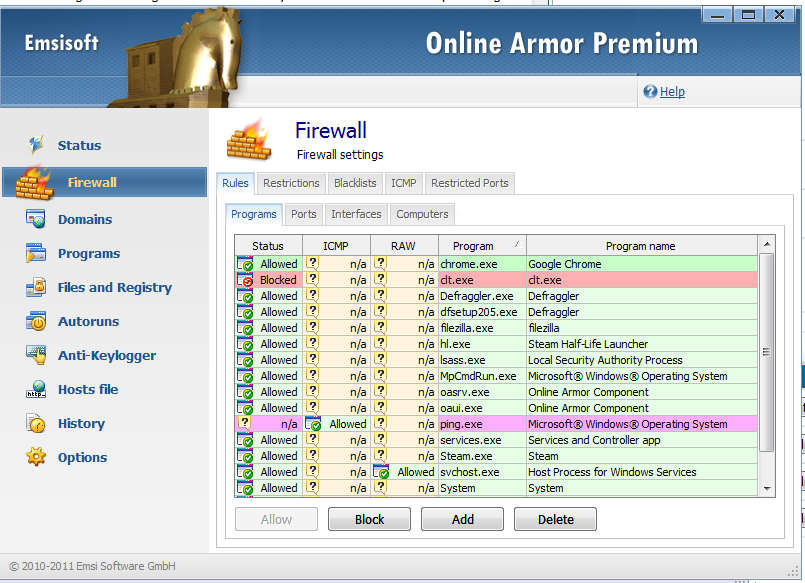Click the rules list scroll up arrow
Image resolution: width=805 pixels, height=583 pixels.
(x=766, y=244)
